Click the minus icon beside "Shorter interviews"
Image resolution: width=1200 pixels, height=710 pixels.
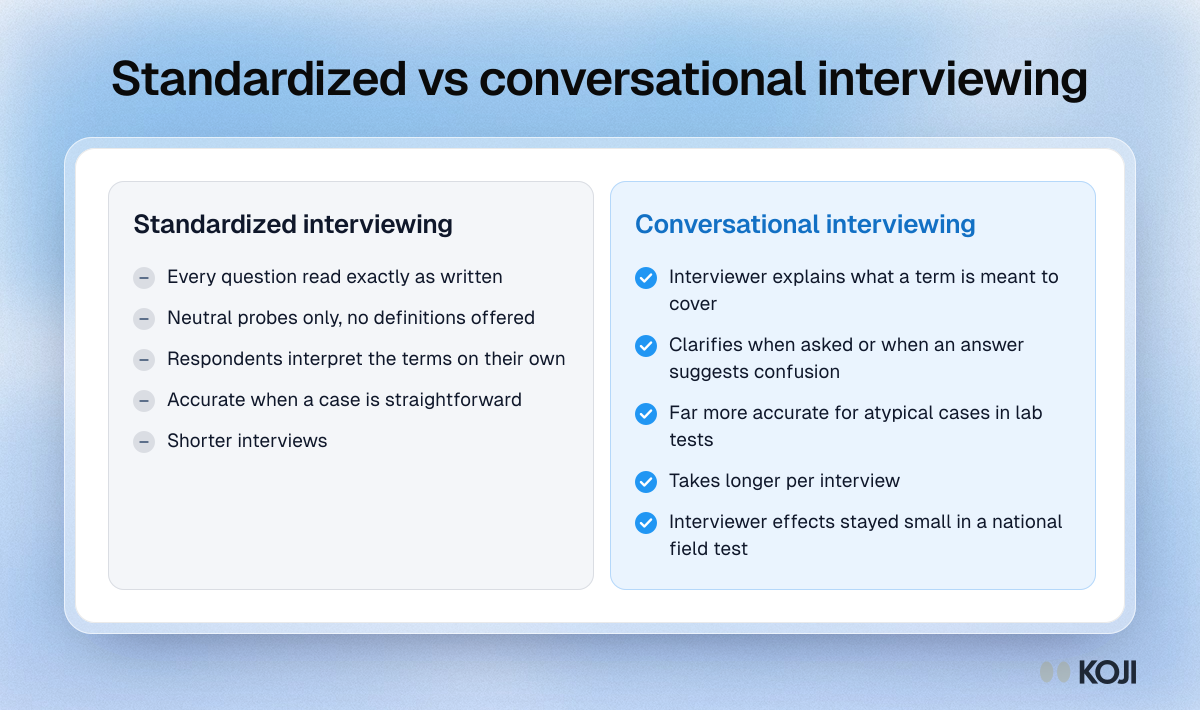(144, 441)
